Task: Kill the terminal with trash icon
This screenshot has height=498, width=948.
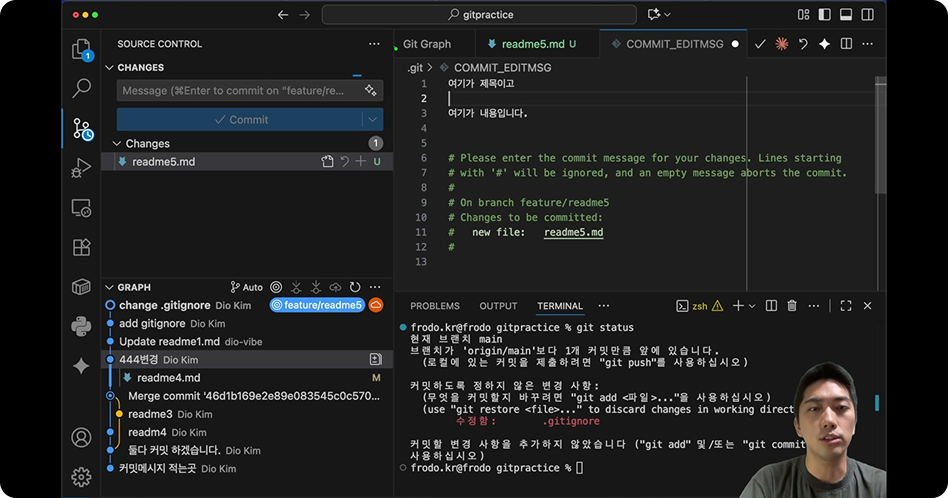Action: tap(792, 306)
